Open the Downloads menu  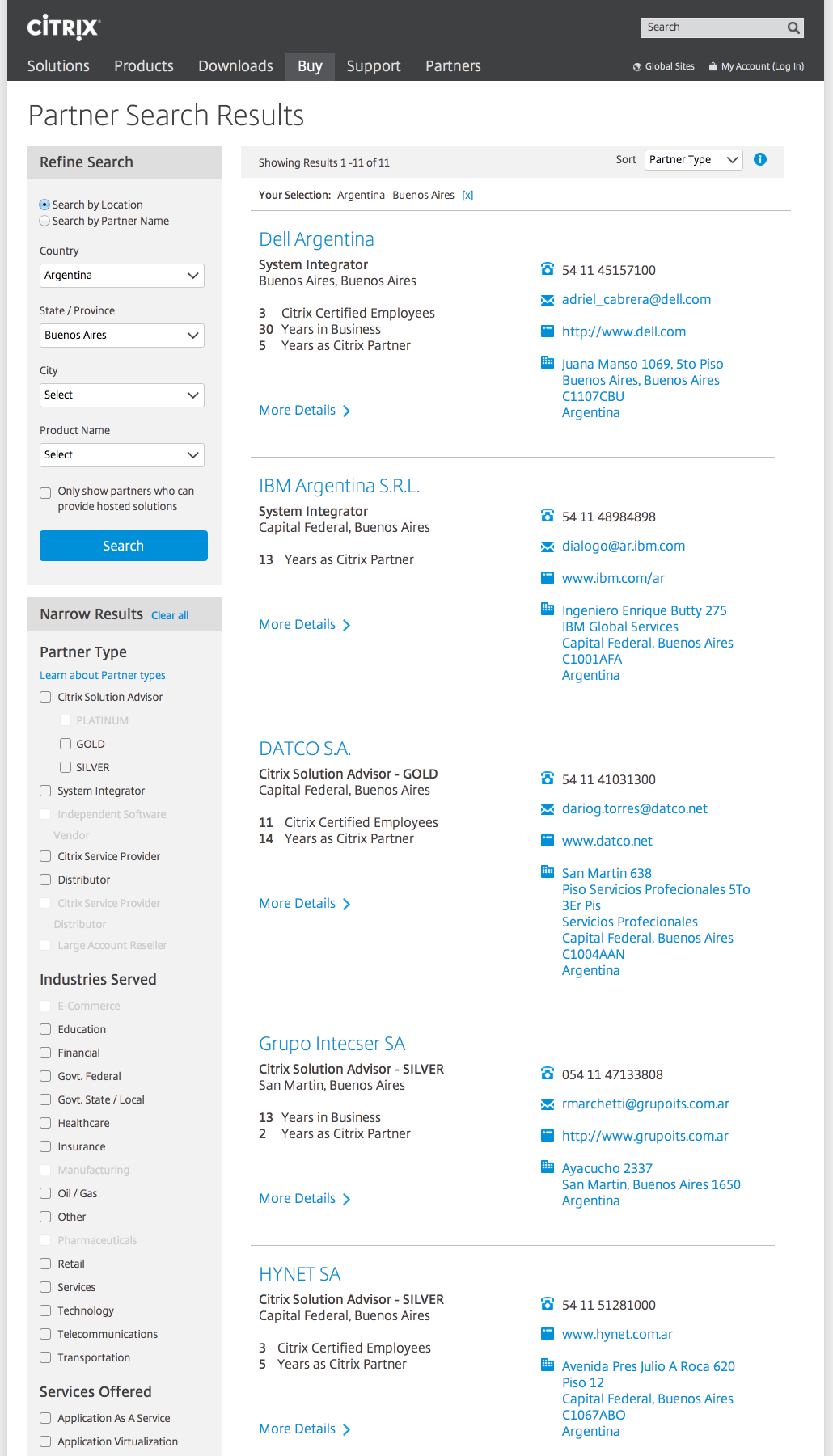235,66
